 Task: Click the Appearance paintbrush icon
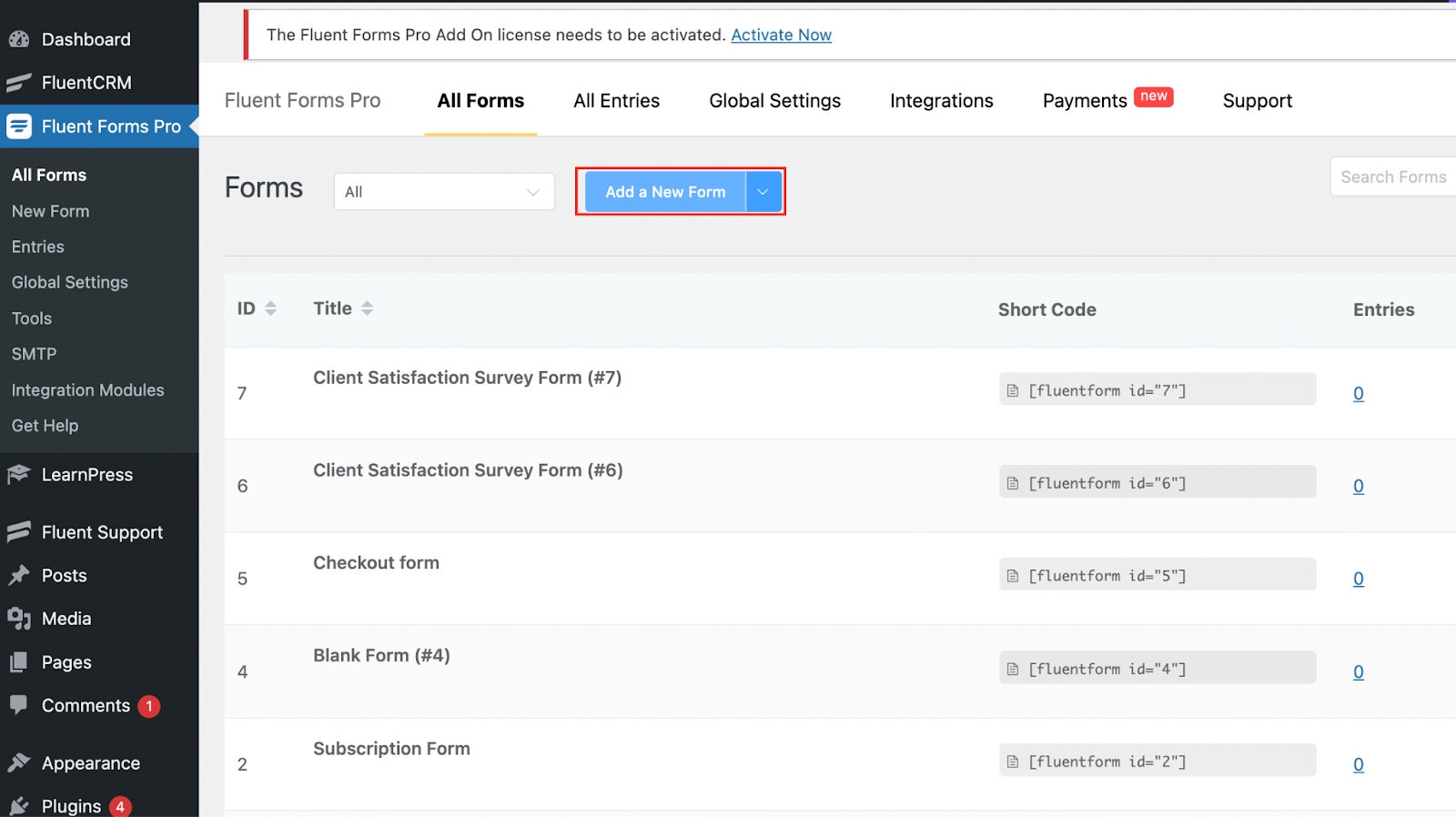tap(19, 762)
